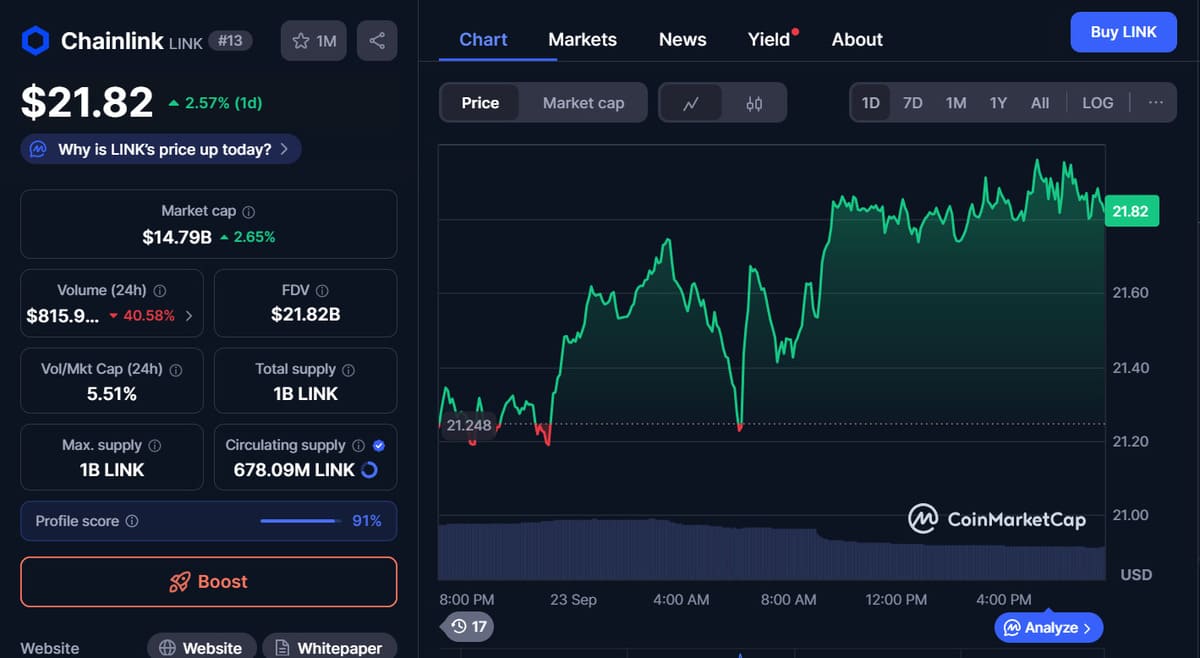Select the Price view toggle
Viewport: 1200px width, 658px height.
[480, 103]
